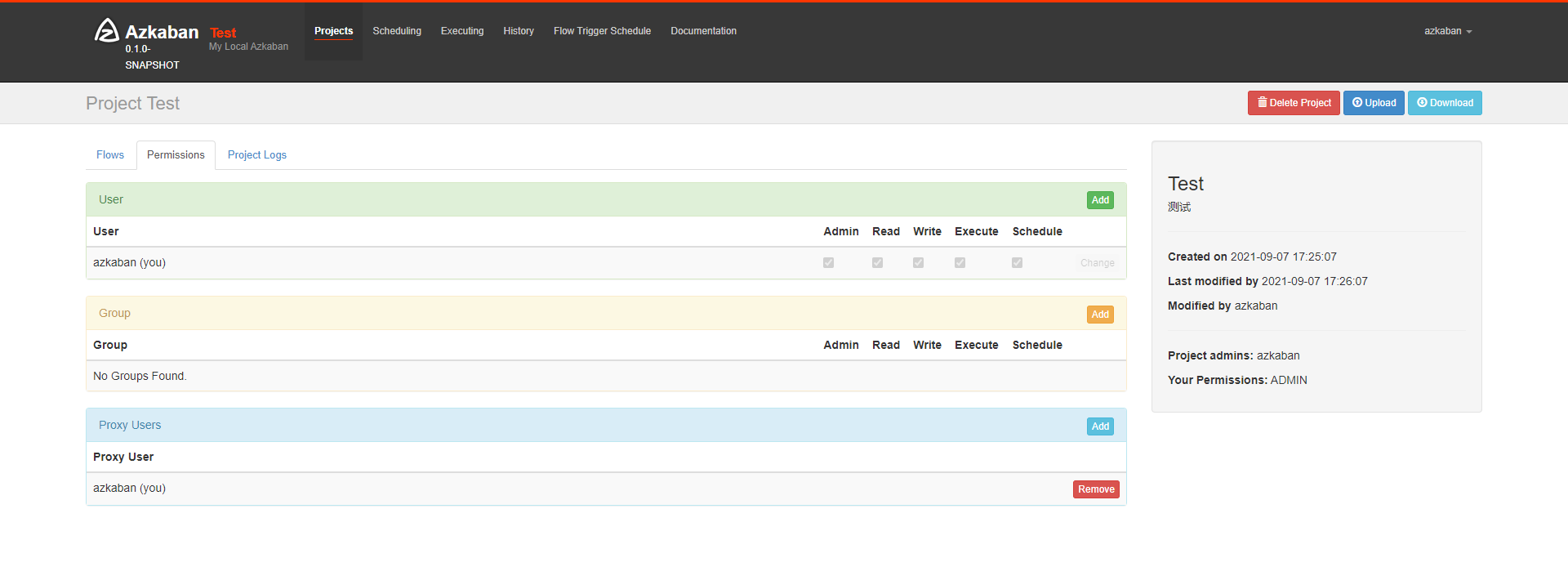Click the trash icon on Delete Project
The width and height of the screenshot is (1568, 567).
[1263, 102]
